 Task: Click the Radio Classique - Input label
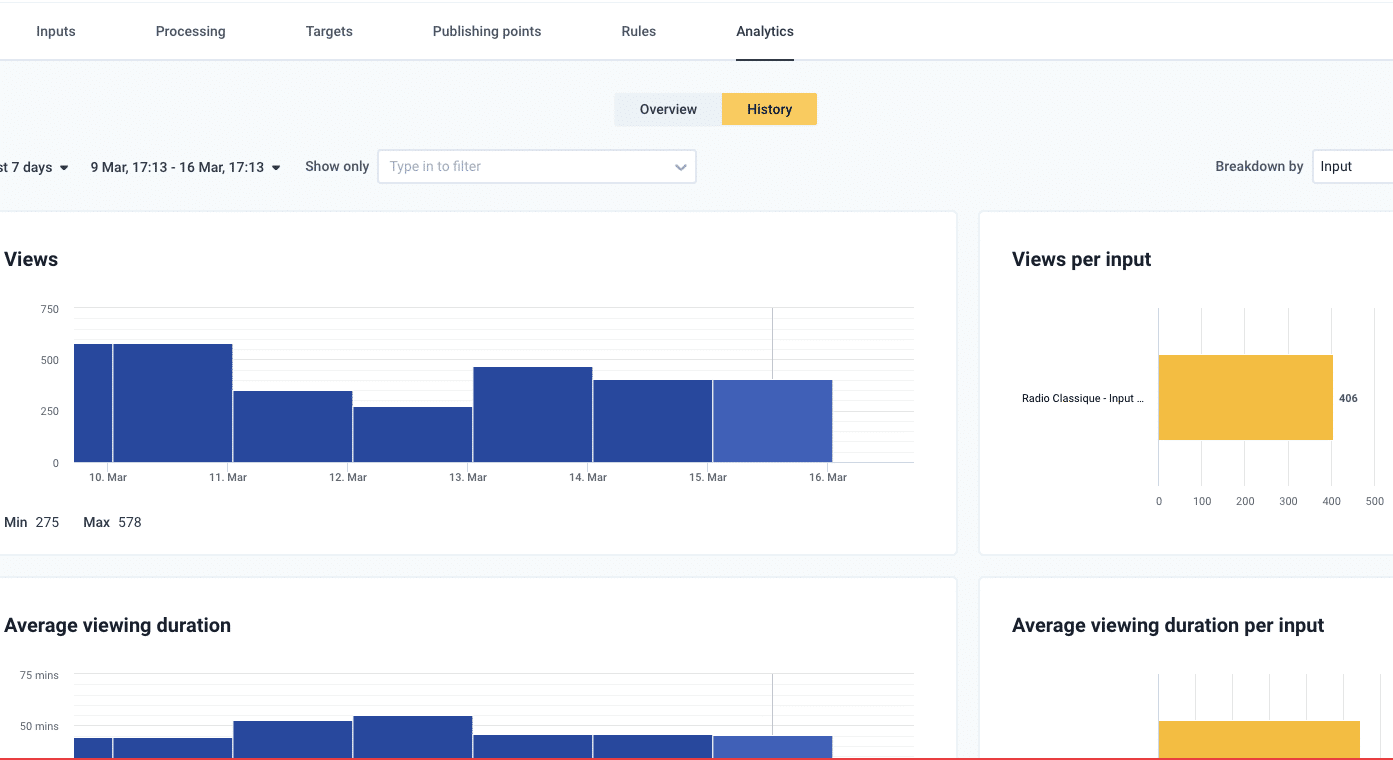[1082, 398]
